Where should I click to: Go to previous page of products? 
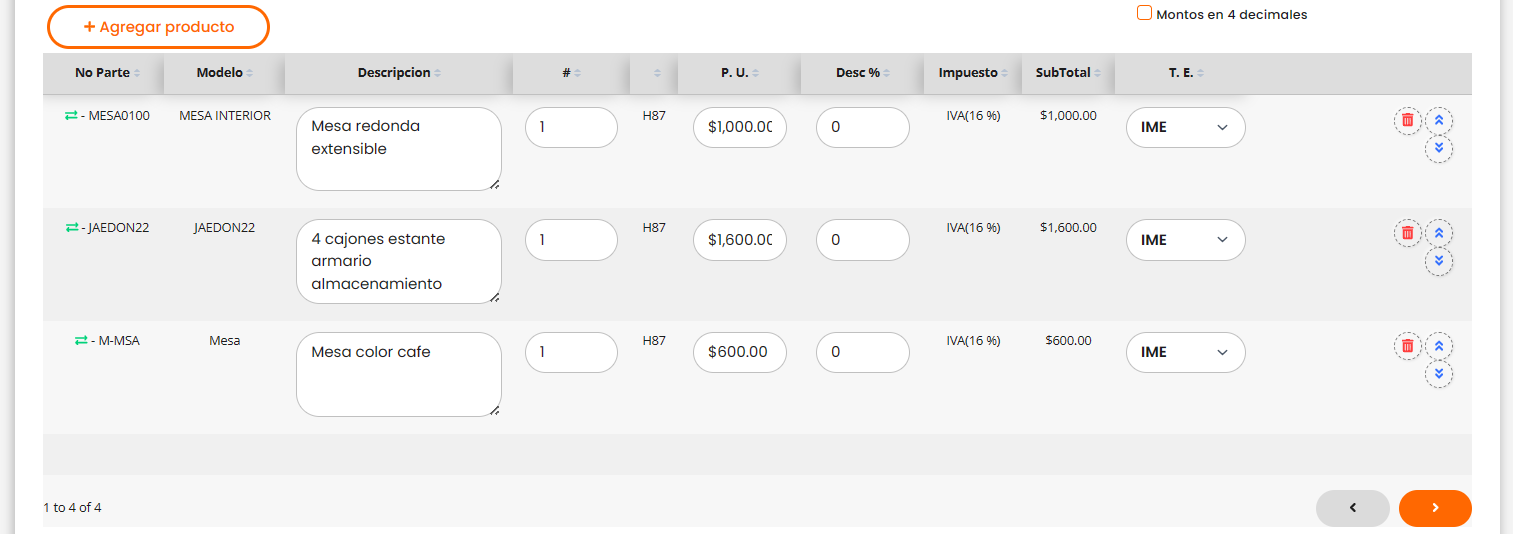click(x=1352, y=508)
